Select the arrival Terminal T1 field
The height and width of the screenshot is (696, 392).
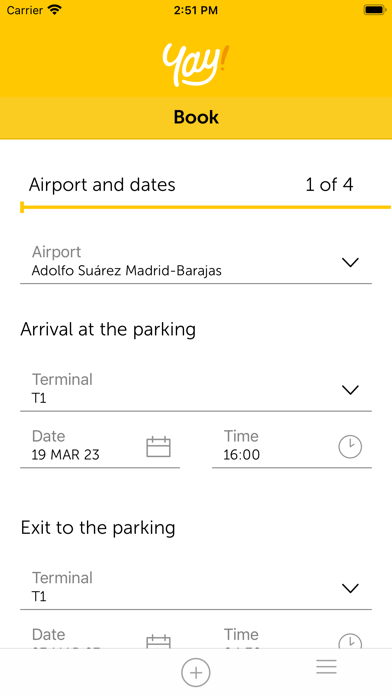(196, 390)
